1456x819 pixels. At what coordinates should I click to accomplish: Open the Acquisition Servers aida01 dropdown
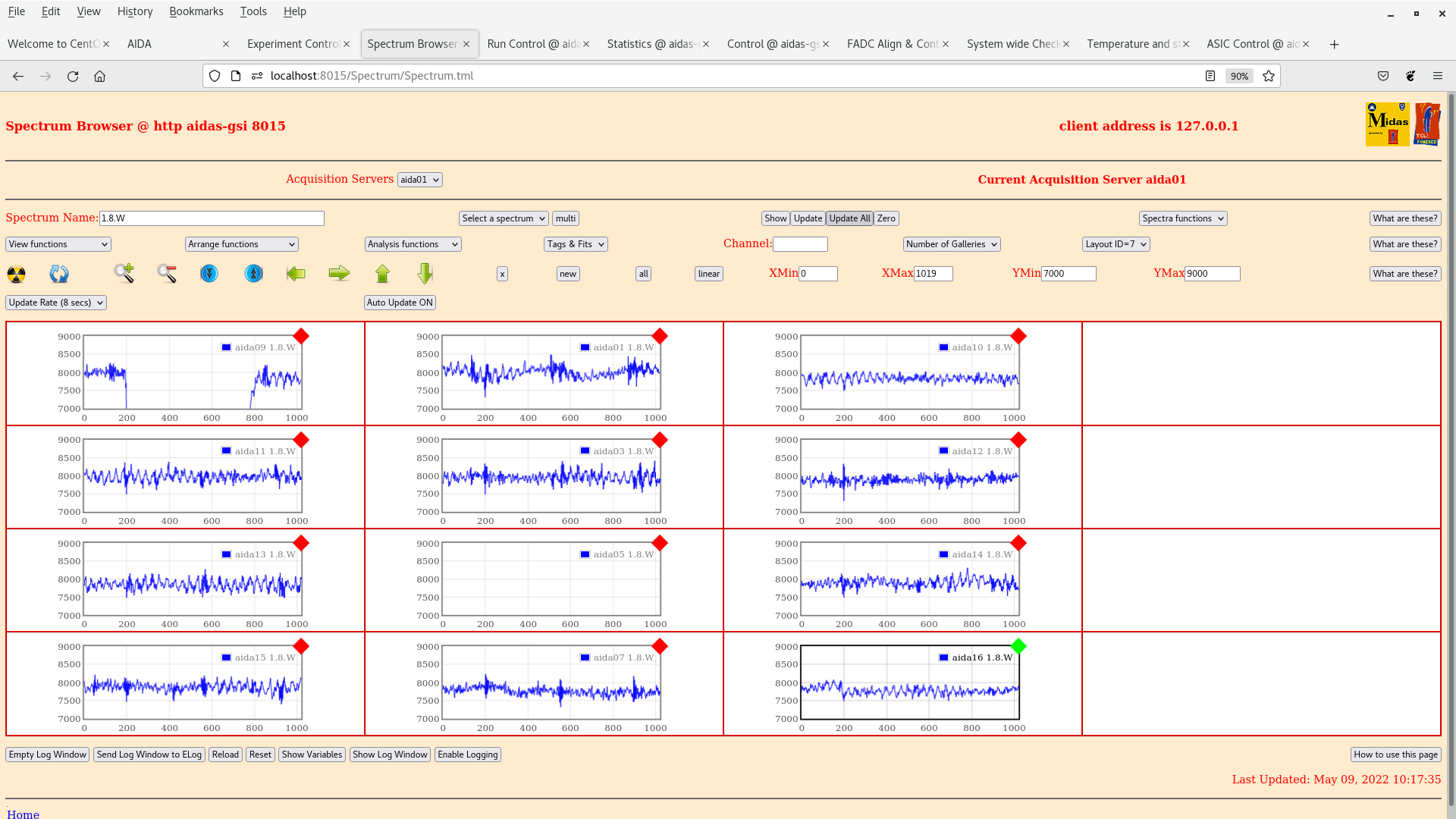pos(419,180)
